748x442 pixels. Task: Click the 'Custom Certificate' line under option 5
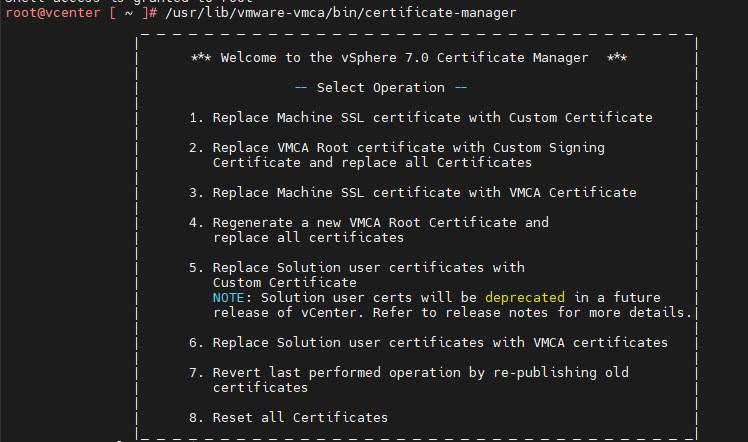click(284, 283)
